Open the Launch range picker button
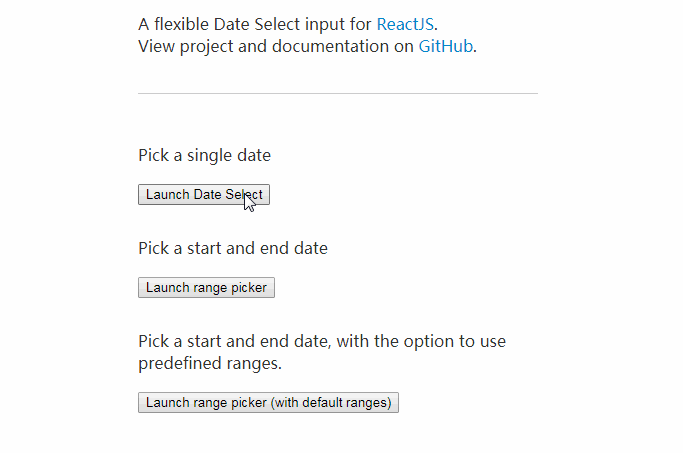Viewport: 683px width, 453px height. click(206, 288)
